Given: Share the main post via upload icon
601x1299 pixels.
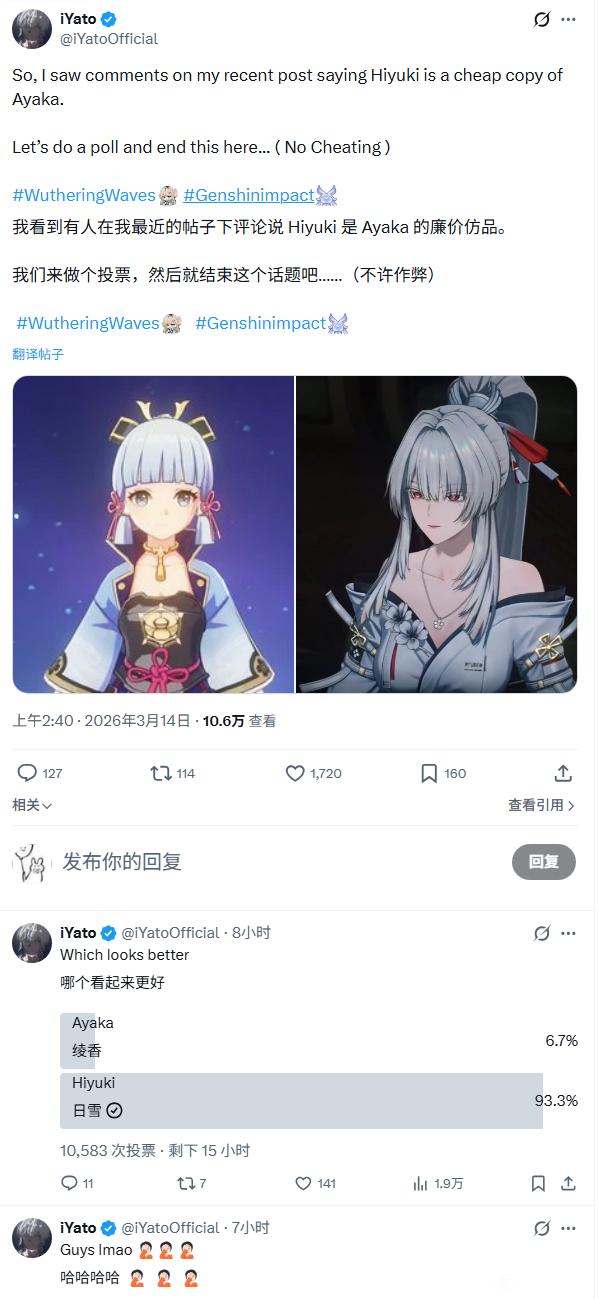Looking at the screenshot, I should click(x=563, y=773).
